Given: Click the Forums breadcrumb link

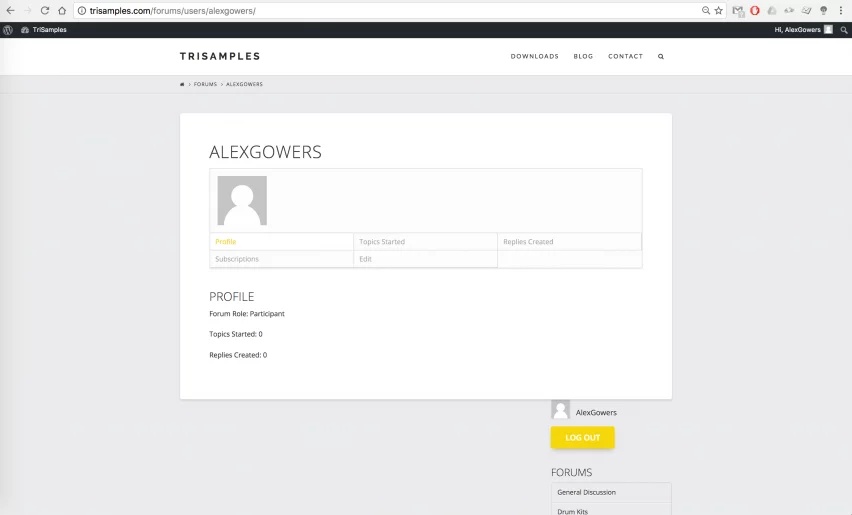Looking at the screenshot, I should point(205,84).
